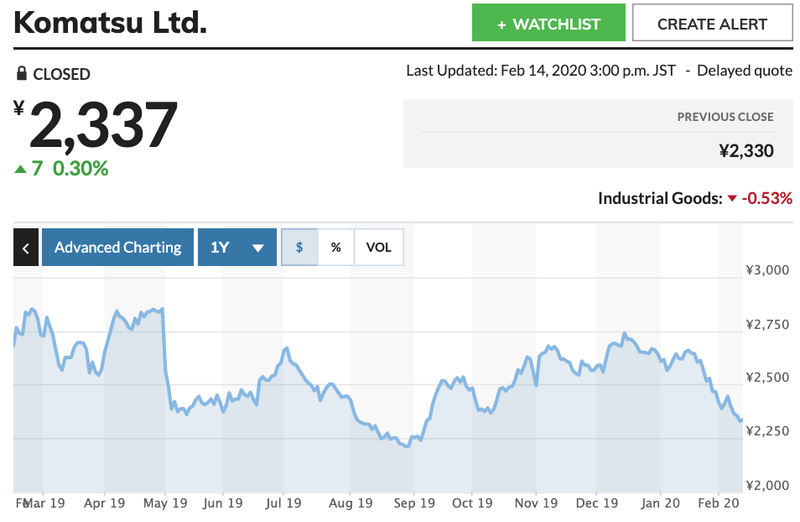Click the ¥2,500 axis label
Viewport: 800px width, 522px height.
pyautogui.click(x=767, y=378)
